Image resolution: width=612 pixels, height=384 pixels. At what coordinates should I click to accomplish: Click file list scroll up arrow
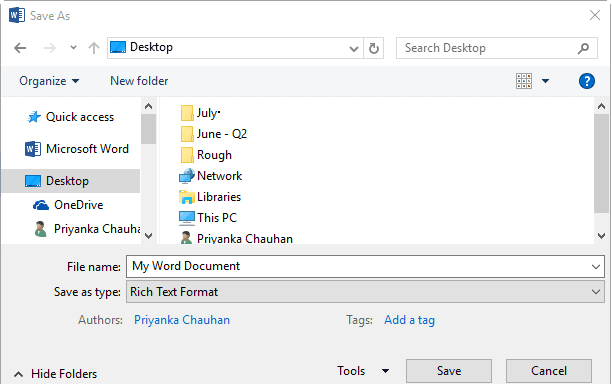click(x=601, y=106)
